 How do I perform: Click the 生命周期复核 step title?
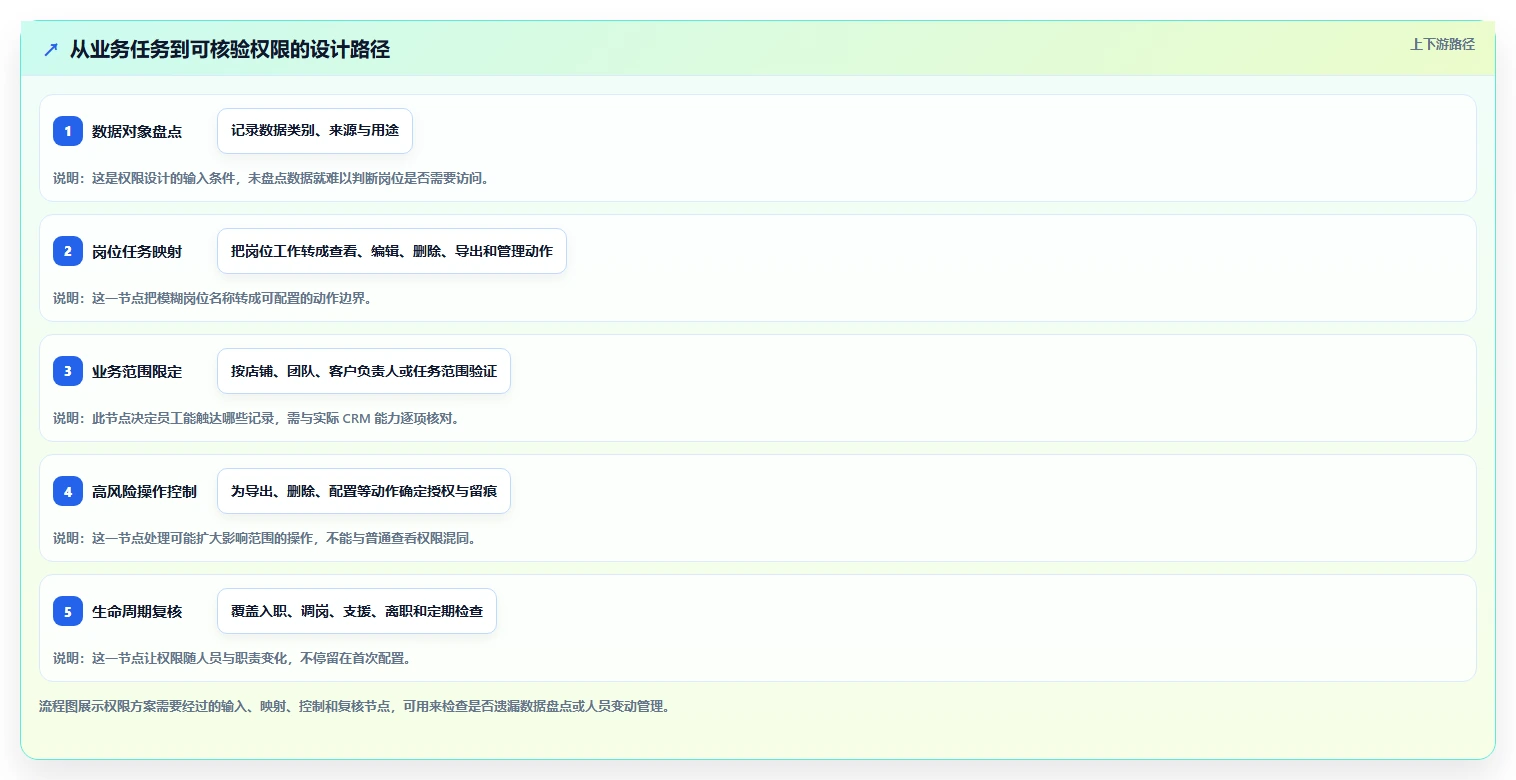click(x=137, y=611)
